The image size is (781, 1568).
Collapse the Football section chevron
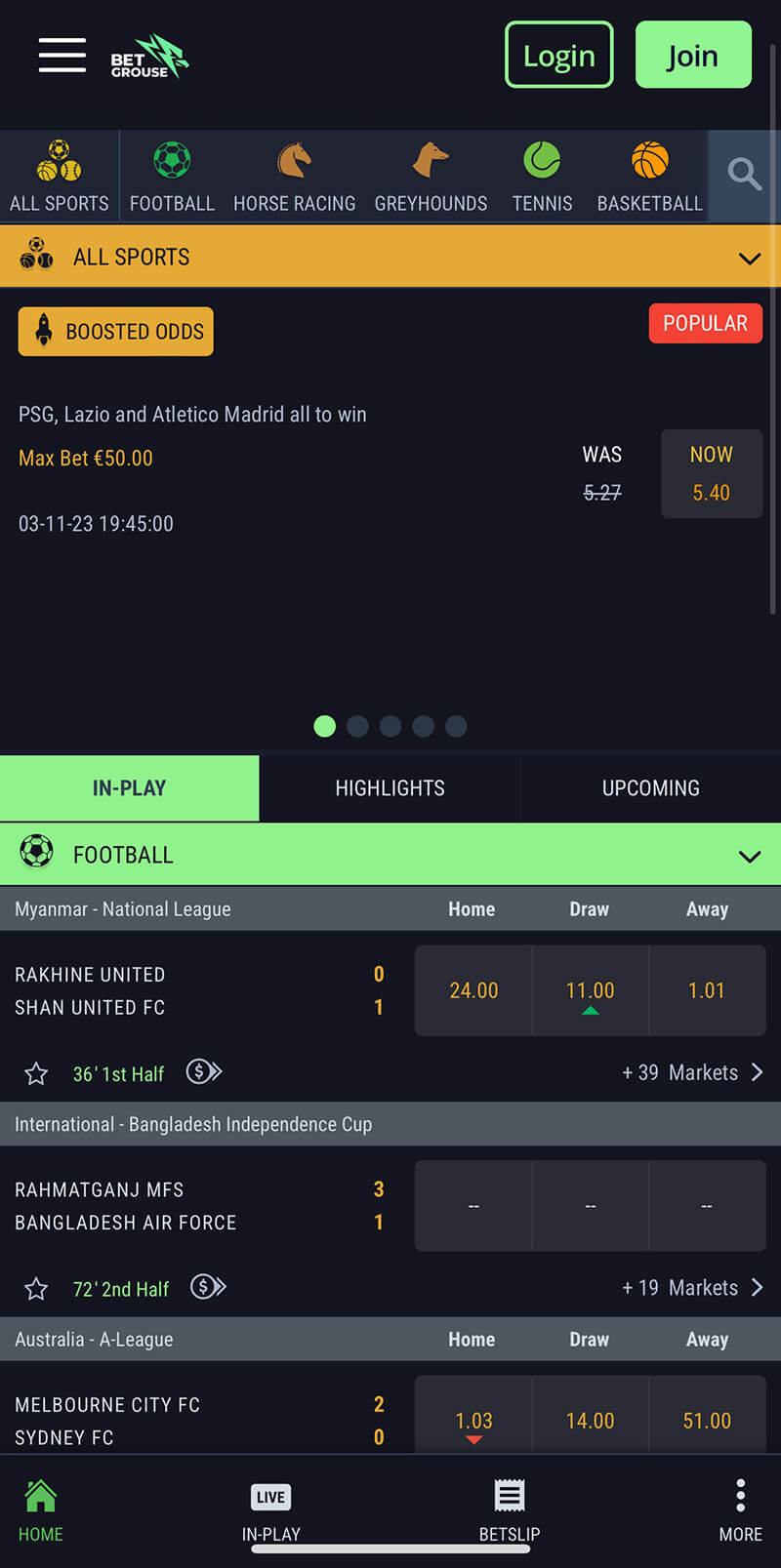point(749,857)
